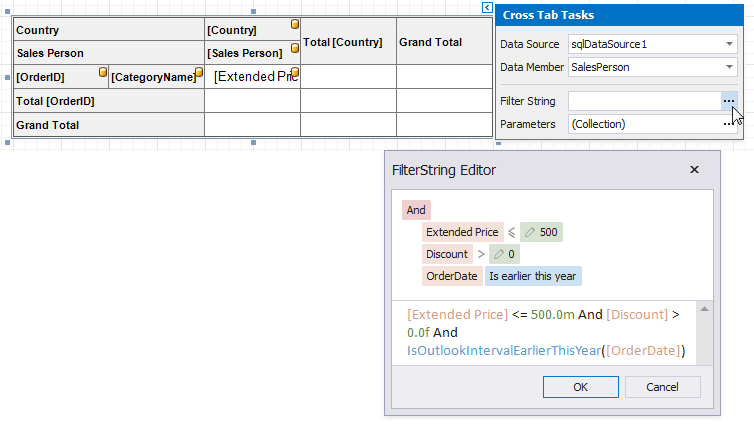Click database icon on the [Country] cell
754x424 pixels.
pyautogui.click(x=295, y=24)
